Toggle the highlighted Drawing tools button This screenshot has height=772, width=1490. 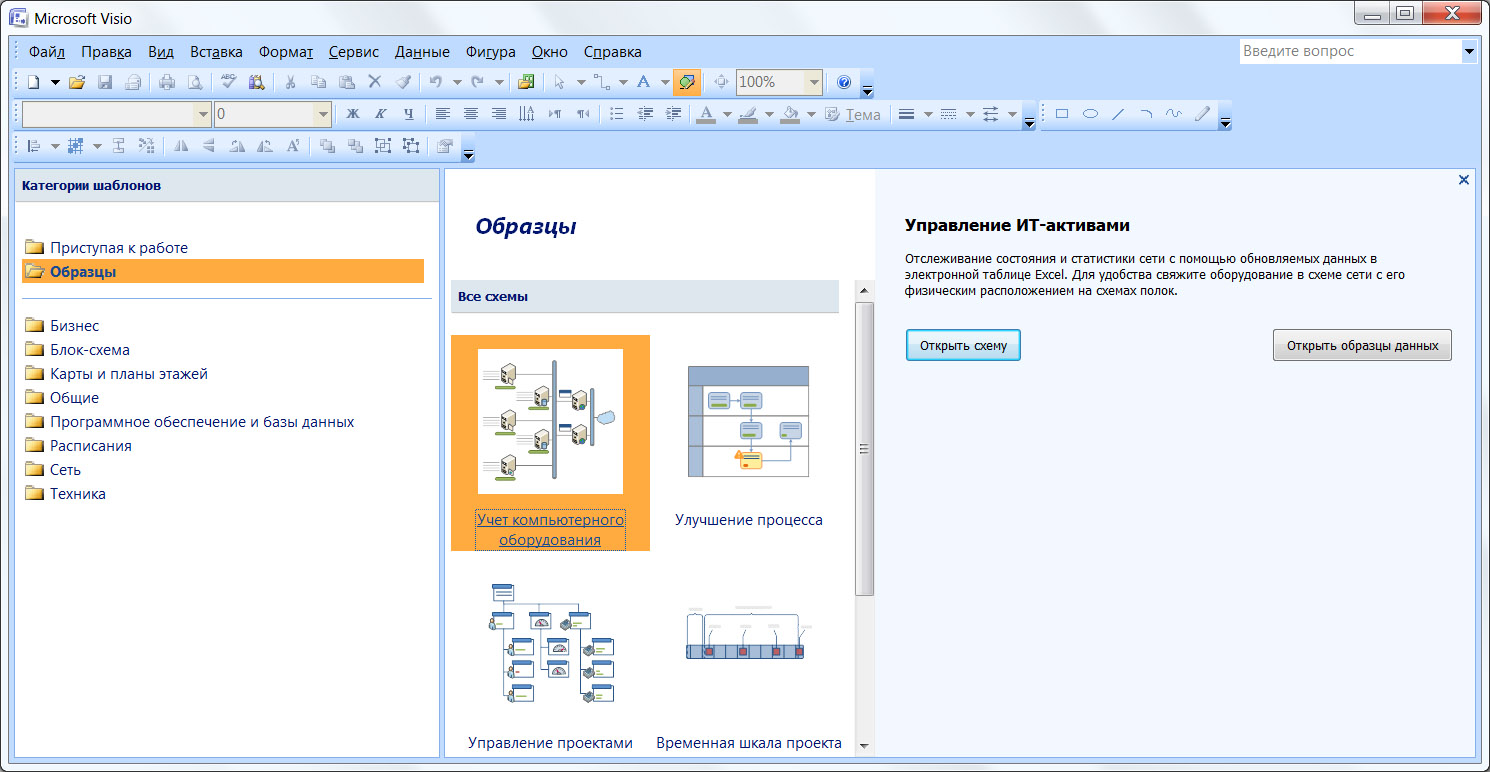point(687,82)
